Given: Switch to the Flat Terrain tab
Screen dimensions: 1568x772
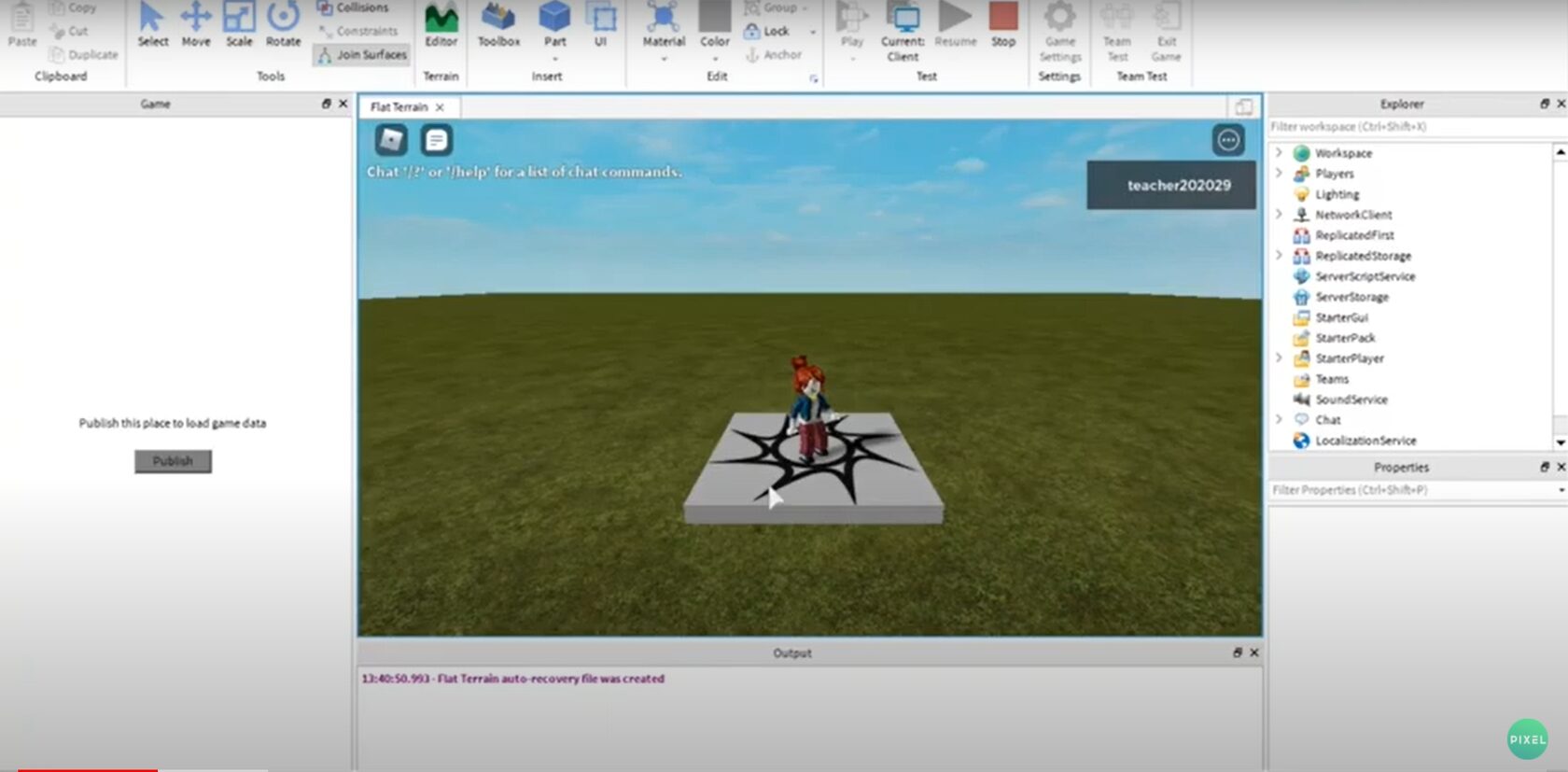Looking at the screenshot, I should [399, 107].
